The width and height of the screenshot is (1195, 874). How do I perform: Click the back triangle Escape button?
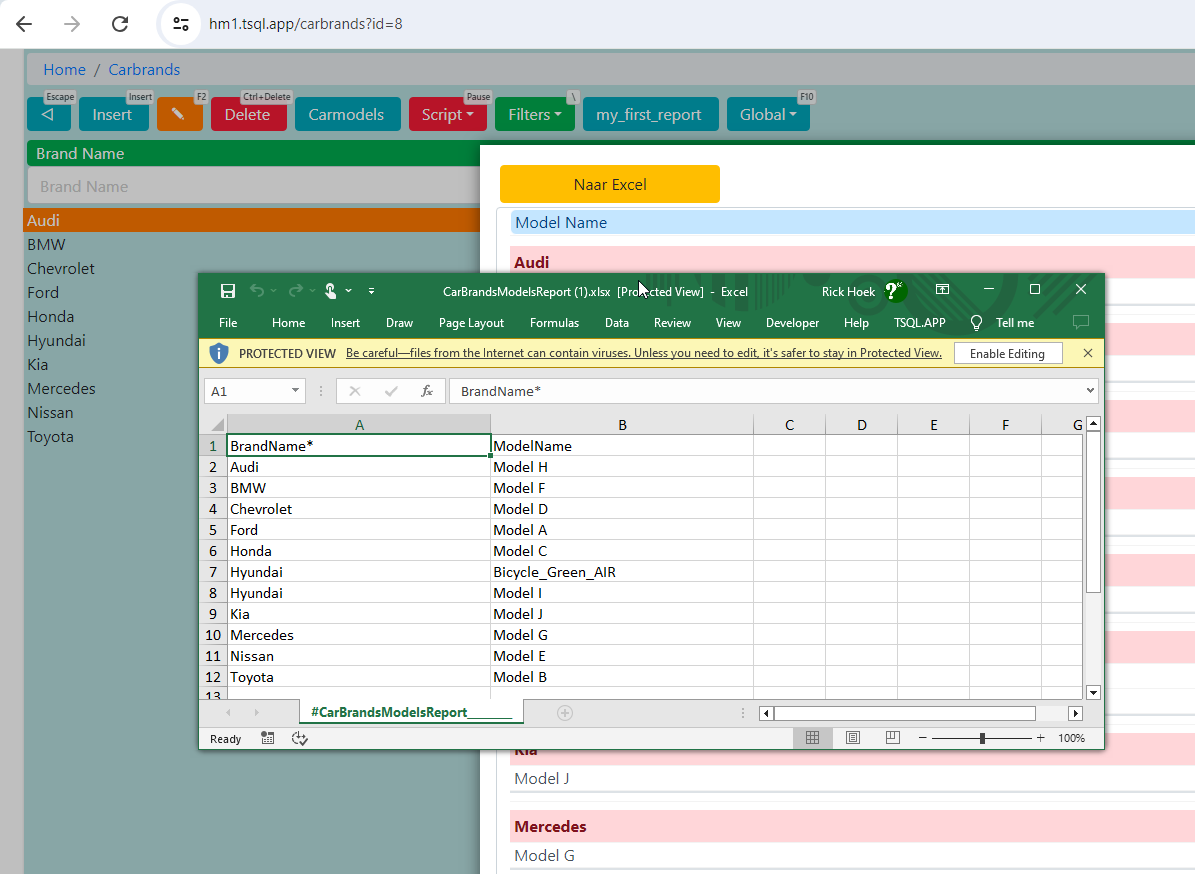pos(49,114)
